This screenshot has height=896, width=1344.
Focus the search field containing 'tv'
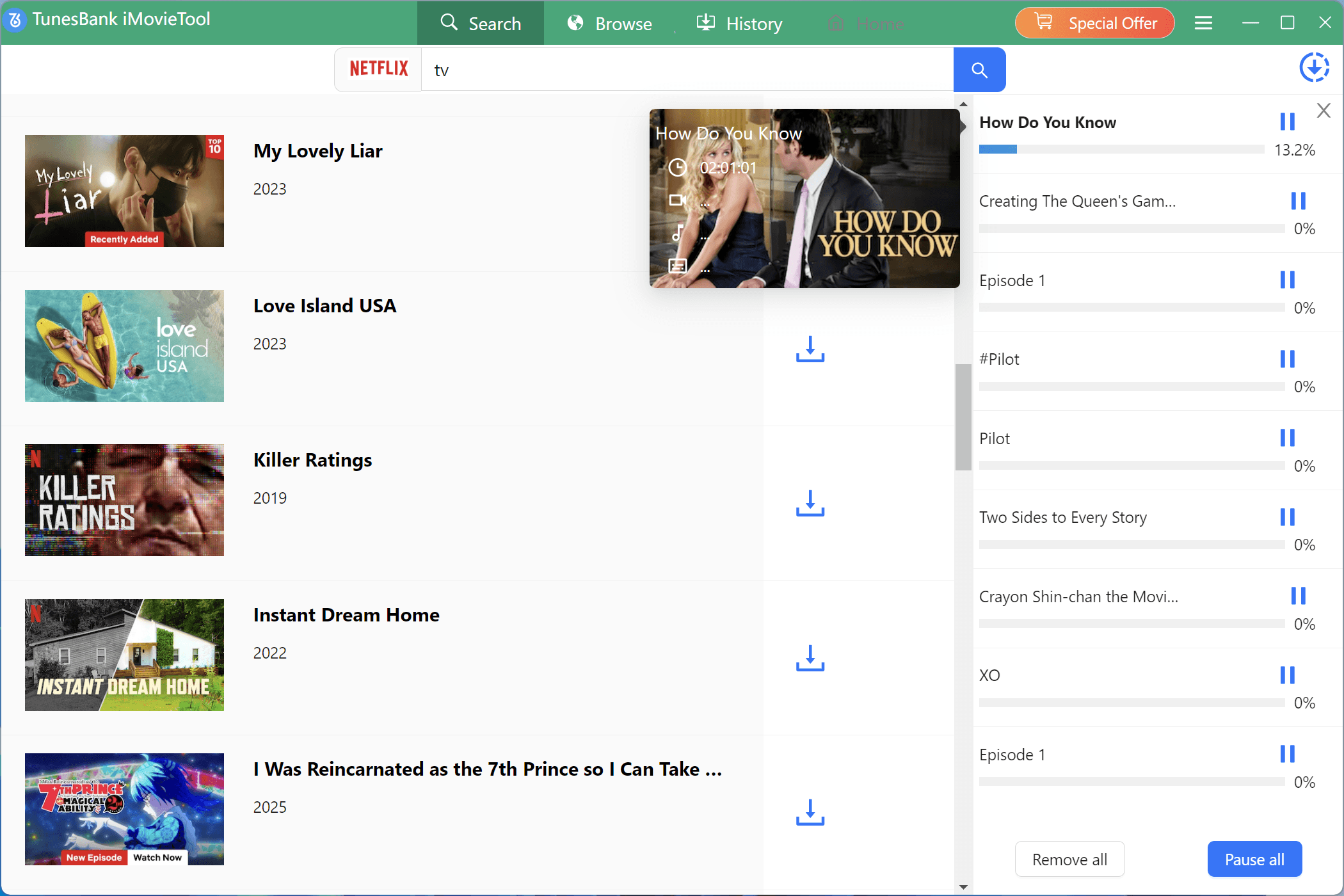pyautogui.click(x=687, y=69)
